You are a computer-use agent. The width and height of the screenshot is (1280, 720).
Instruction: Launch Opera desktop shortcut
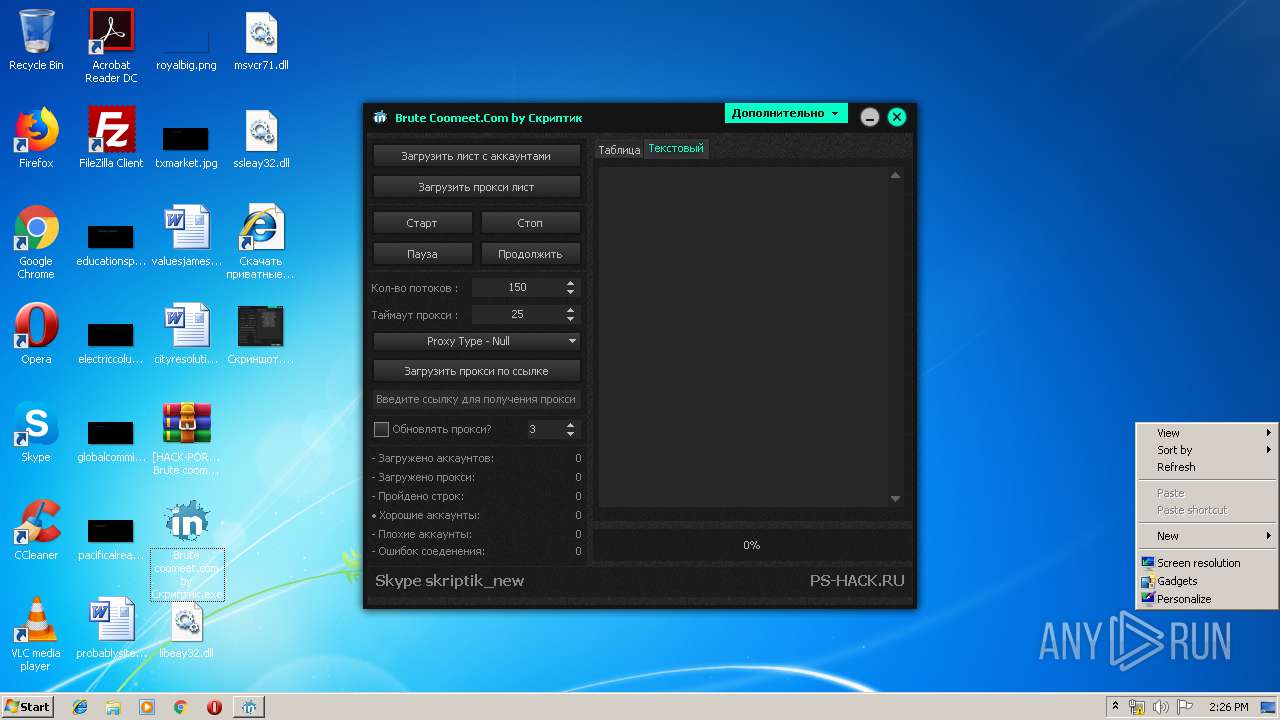pyautogui.click(x=36, y=334)
